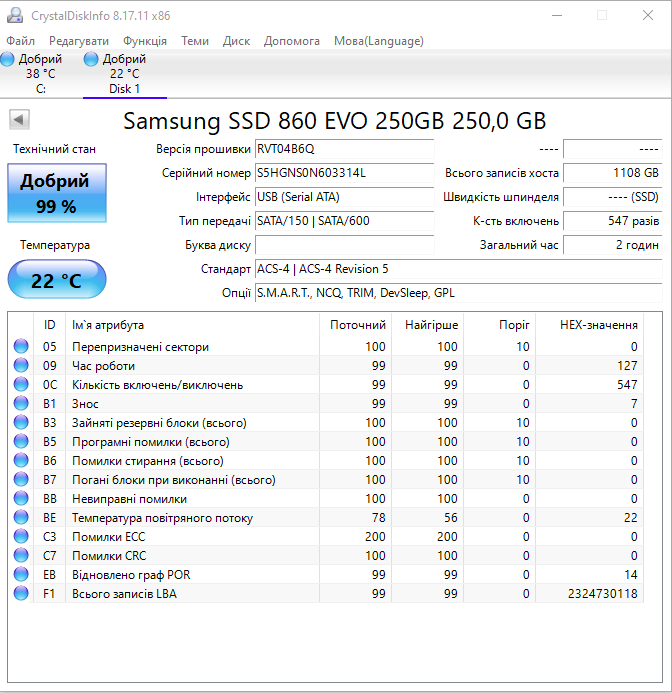This screenshot has height=693, width=672.
Task: Open the Допомога menu
Action: pos(291,41)
